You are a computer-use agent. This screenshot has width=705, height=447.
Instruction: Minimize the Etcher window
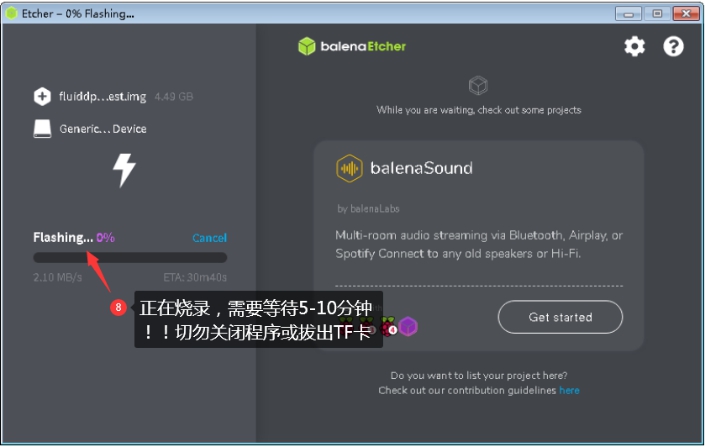(x=628, y=14)
